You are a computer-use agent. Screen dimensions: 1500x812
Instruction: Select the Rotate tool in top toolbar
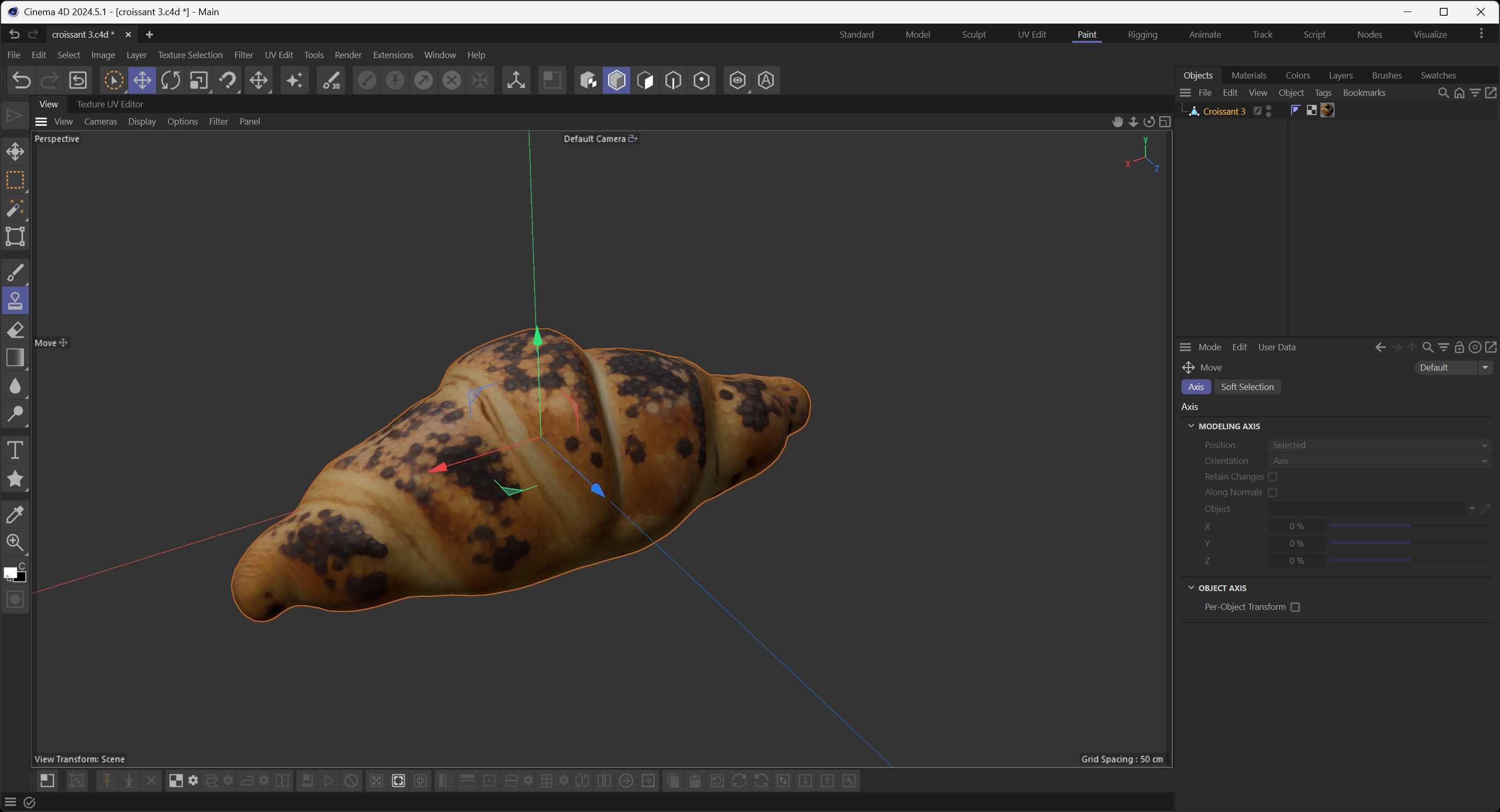click(x=170, y=80)
